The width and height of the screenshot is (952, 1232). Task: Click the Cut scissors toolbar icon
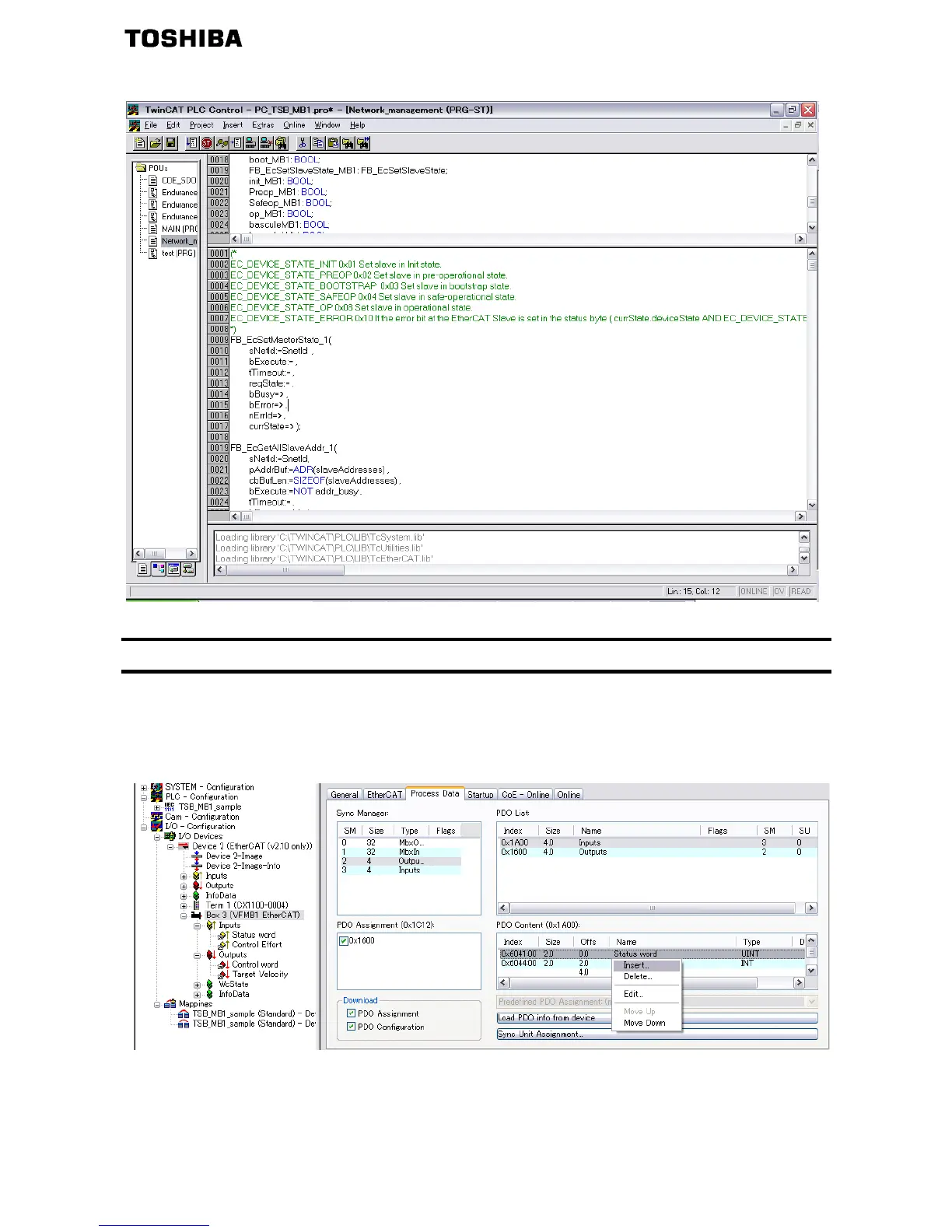pyautogui.click(x=303, y=143)
